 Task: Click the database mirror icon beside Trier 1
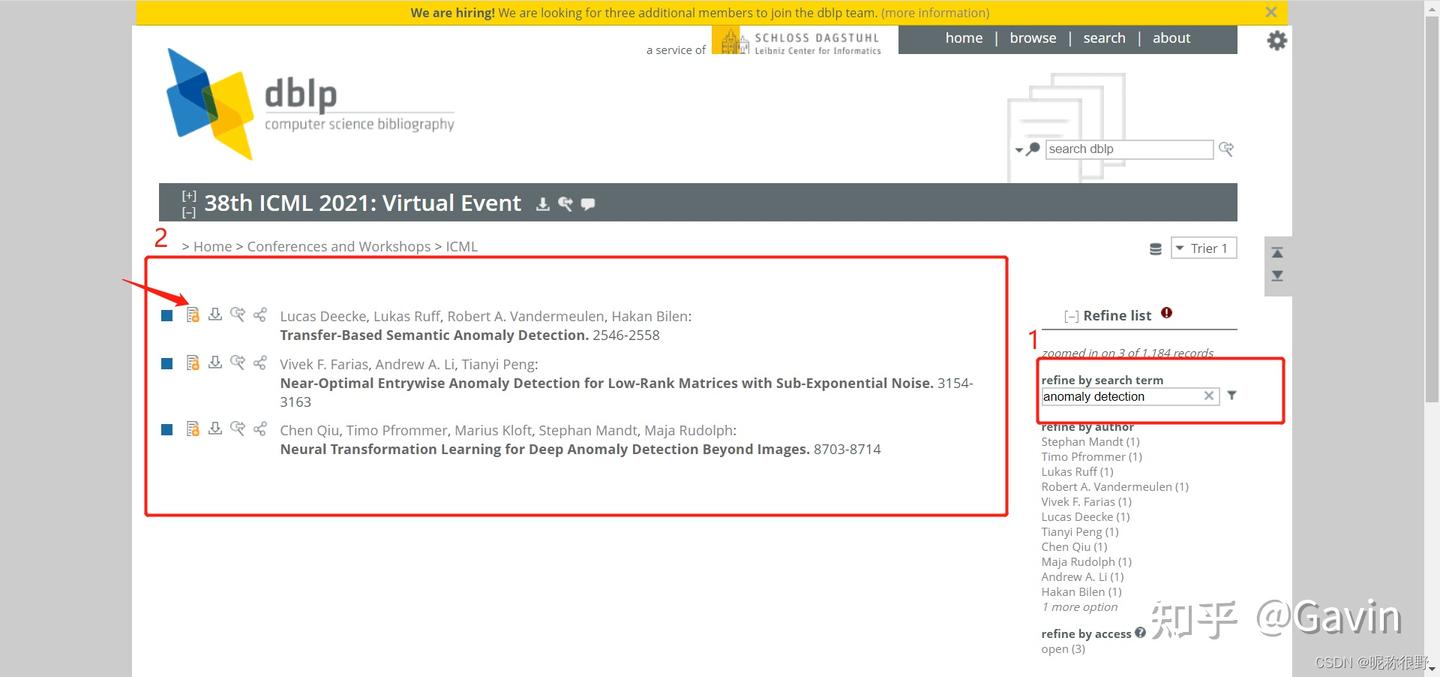[x=1155, y=247]
